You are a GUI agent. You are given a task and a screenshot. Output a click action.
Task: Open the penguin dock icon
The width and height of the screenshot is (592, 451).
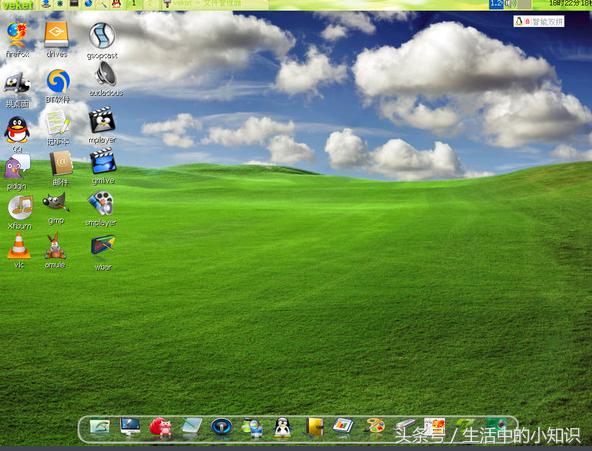point(282,428)
